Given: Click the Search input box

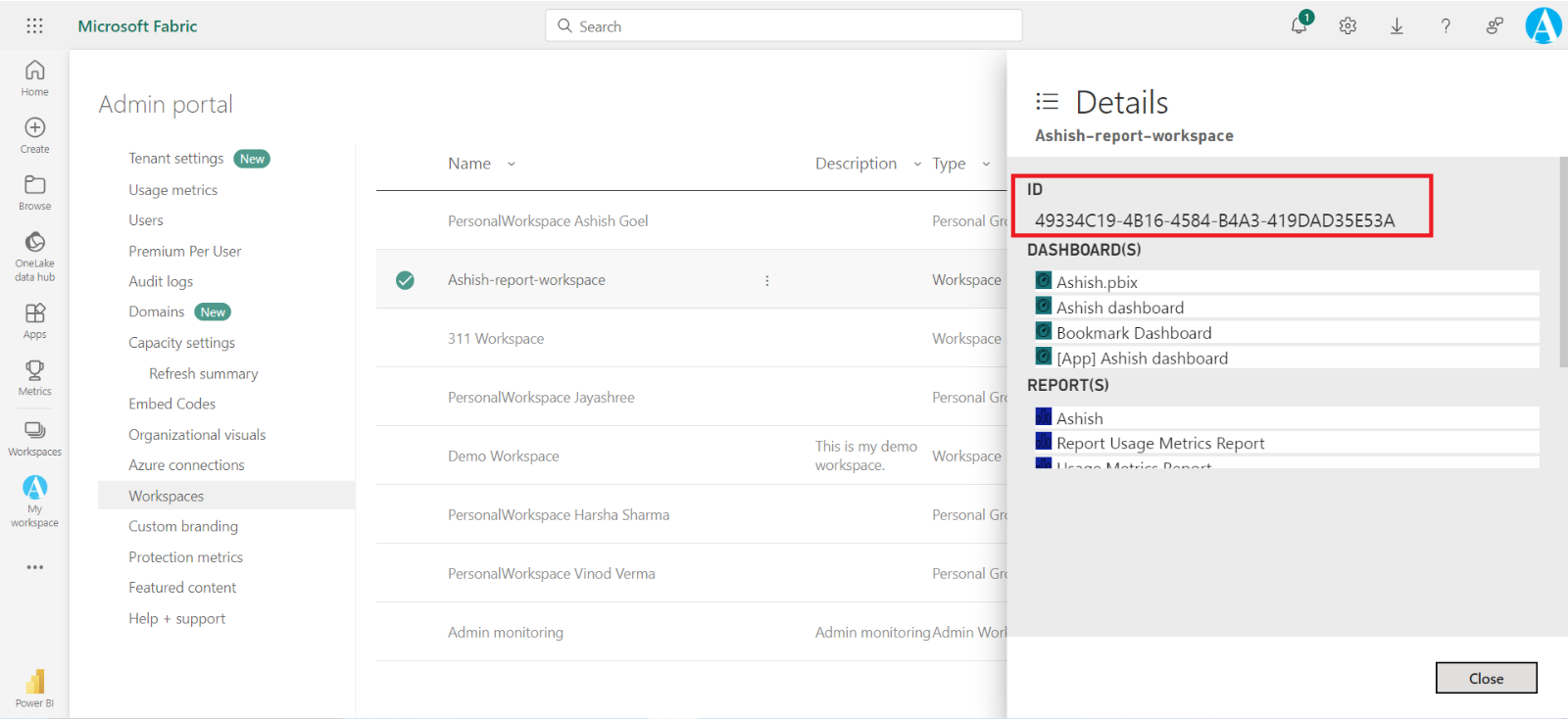Looking at the screenshot, I should pyautogui.click(x=784, y=26).
